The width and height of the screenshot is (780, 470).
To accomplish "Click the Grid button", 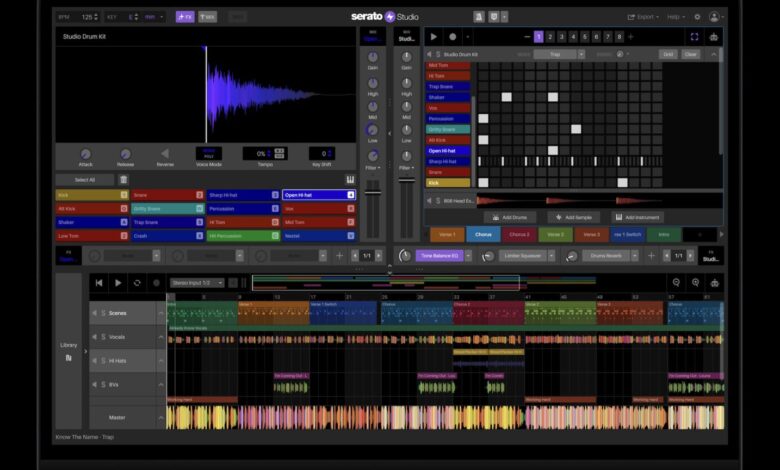I will tap(668, 54).
